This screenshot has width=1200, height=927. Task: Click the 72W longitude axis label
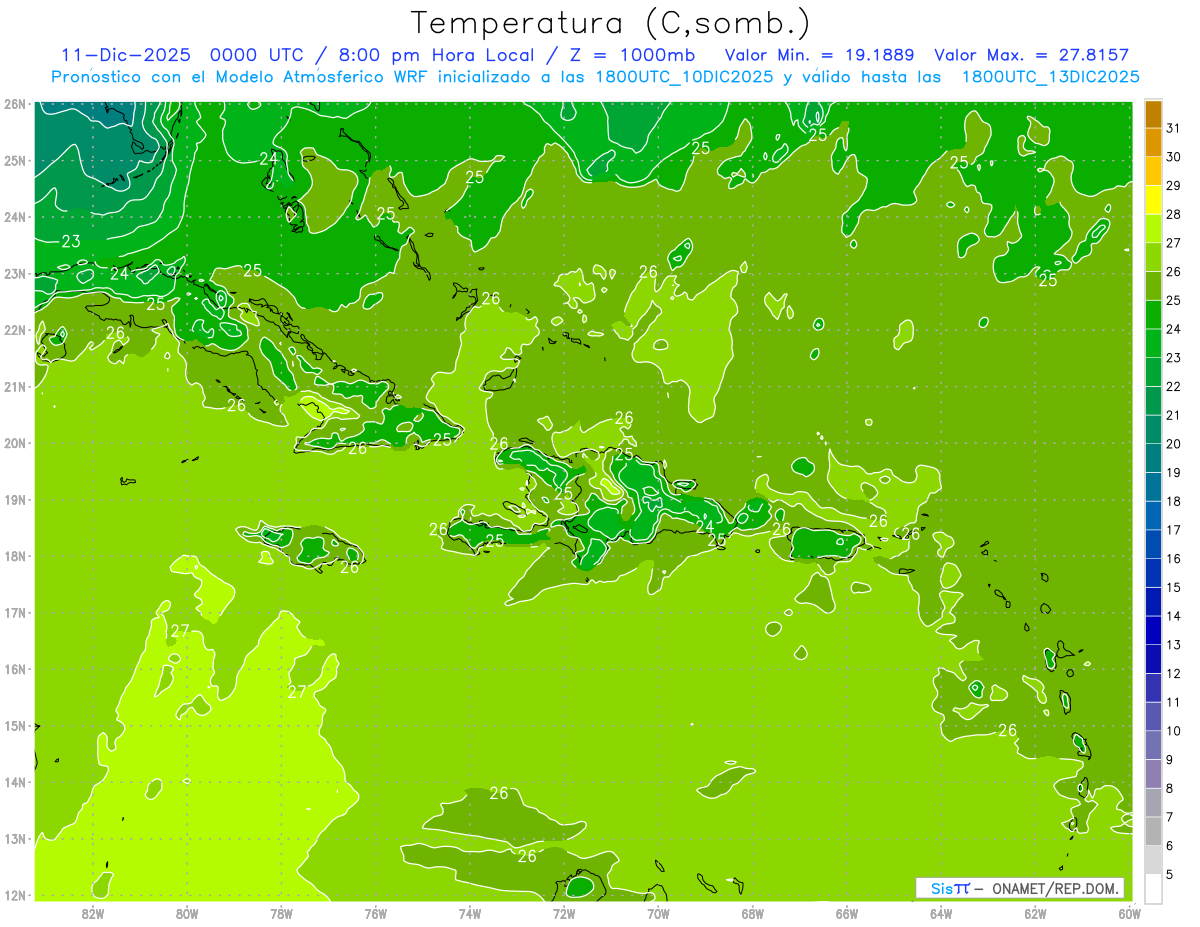tap(564, 913)
